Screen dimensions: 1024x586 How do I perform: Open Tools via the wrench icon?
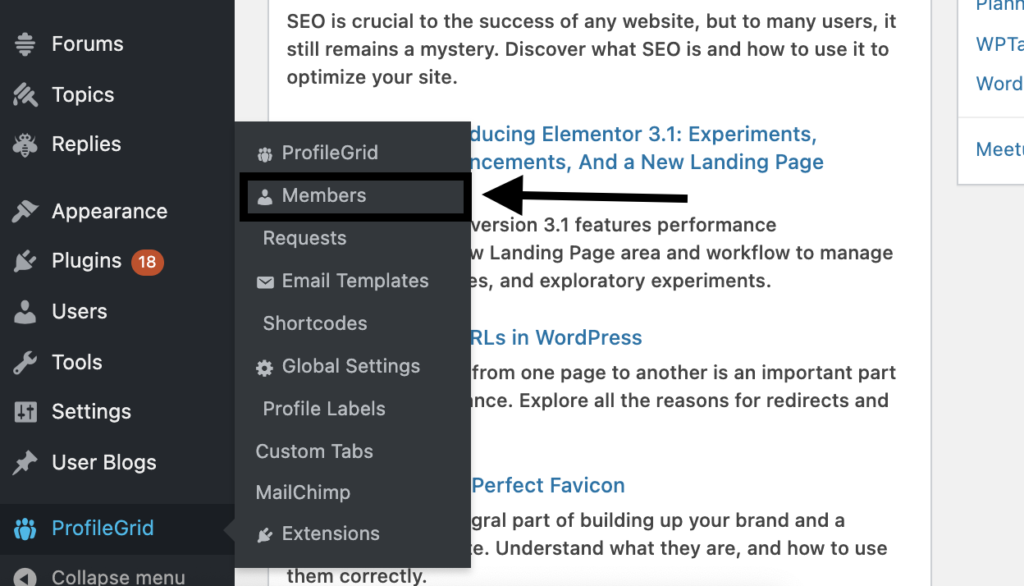27,362
